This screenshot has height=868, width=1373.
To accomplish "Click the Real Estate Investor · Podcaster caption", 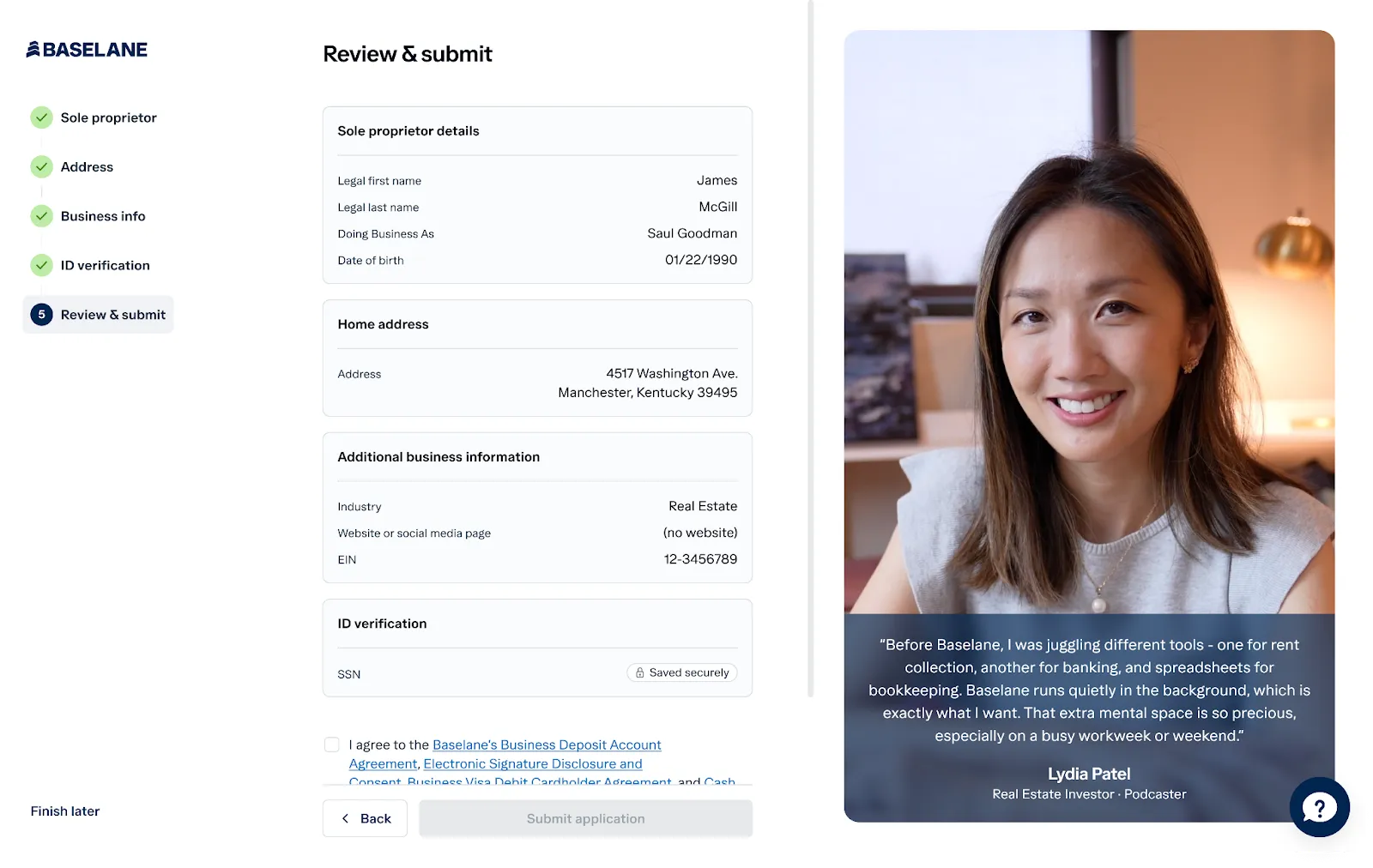I will tap(1089, 794).
